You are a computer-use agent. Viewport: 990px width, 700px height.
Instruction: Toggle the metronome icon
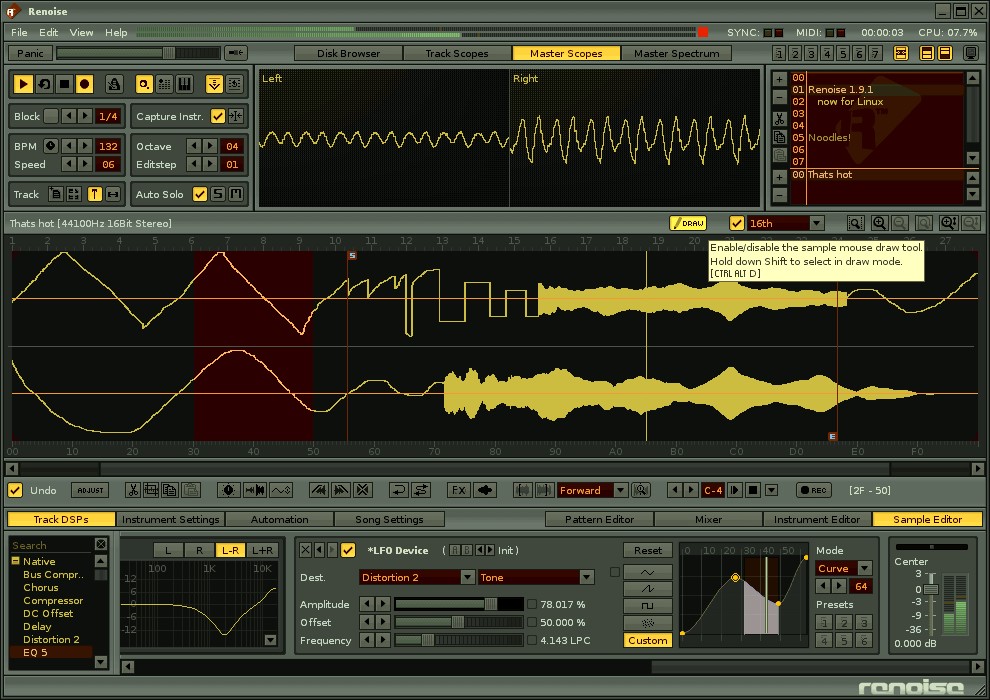(x=114, y=85)
